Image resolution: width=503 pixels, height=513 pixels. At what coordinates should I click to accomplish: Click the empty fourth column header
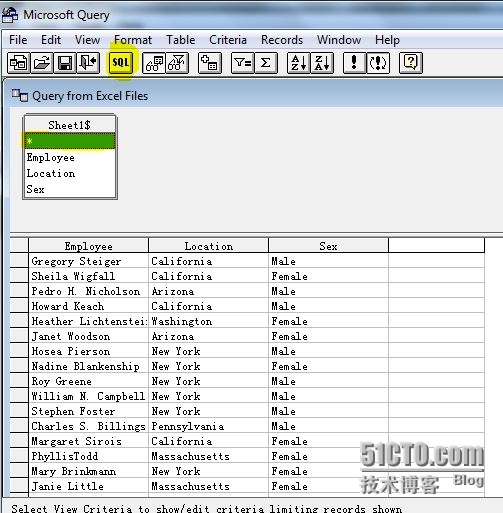[436, 246]
